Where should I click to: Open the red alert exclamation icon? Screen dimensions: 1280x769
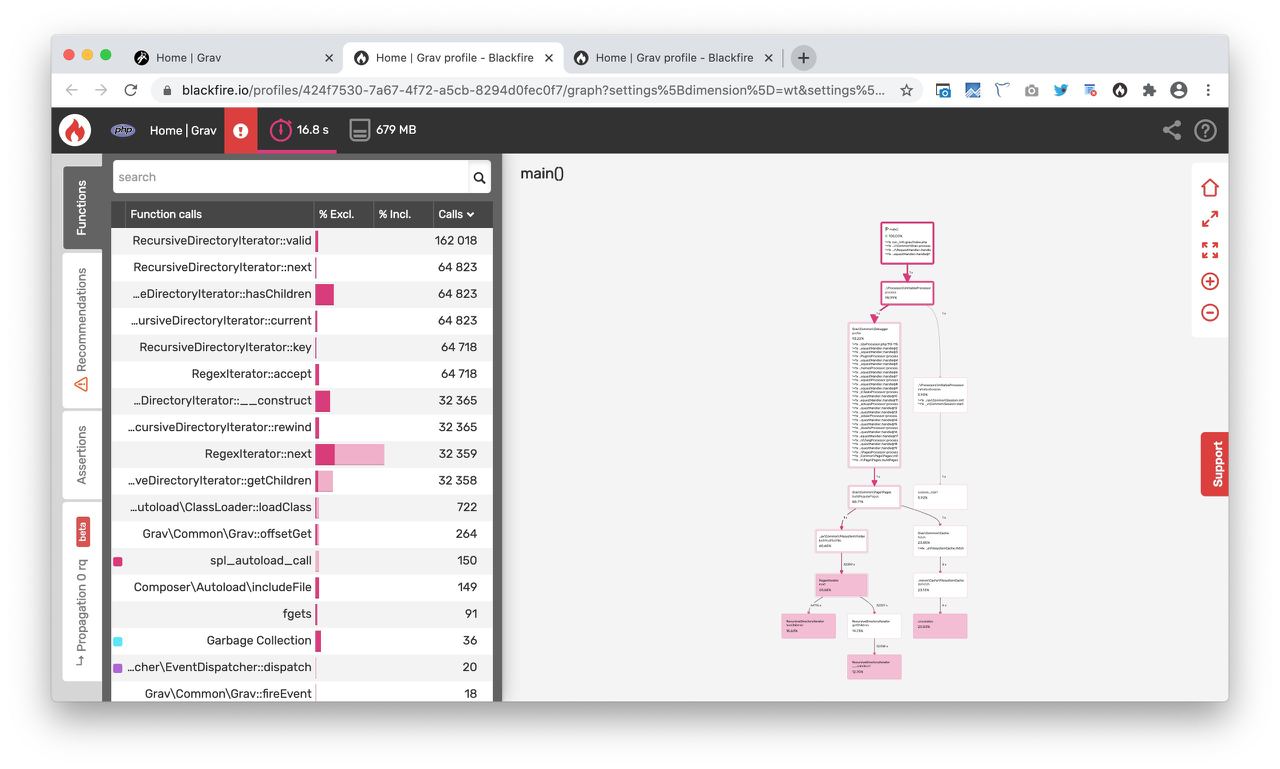pos(240,130)
